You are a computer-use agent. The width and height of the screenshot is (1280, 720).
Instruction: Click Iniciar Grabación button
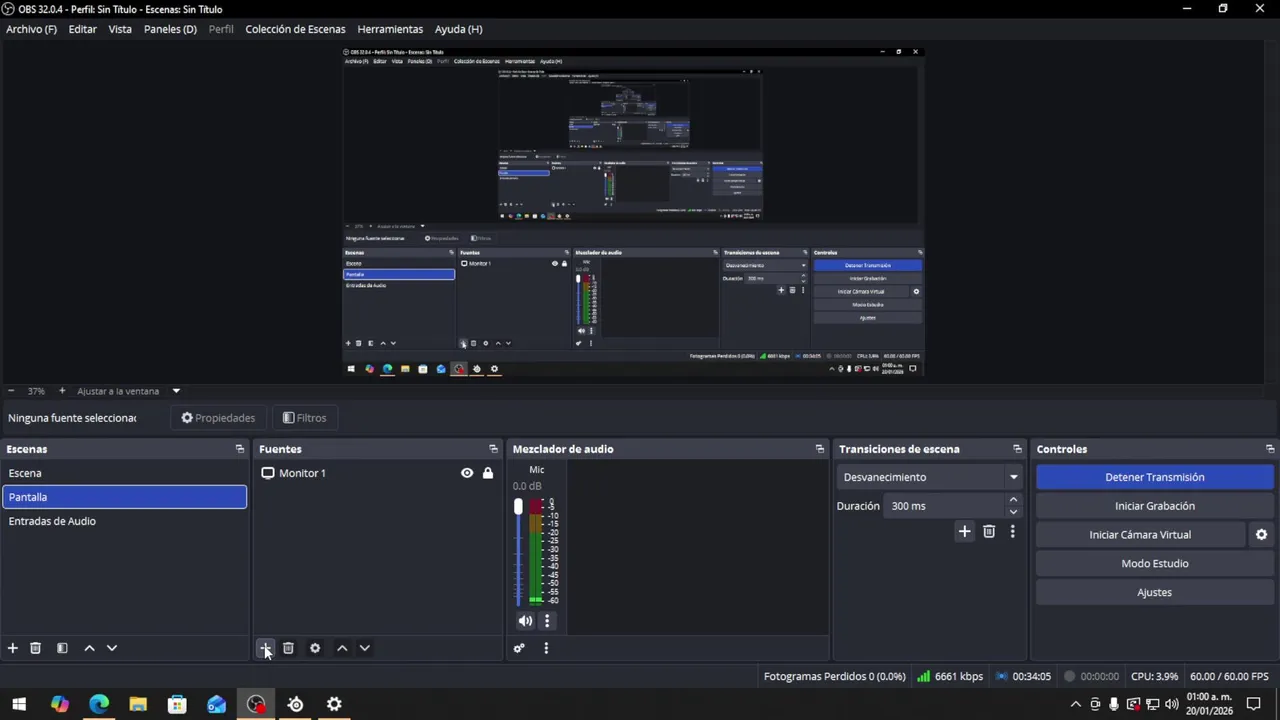[x=1154, y=506]
